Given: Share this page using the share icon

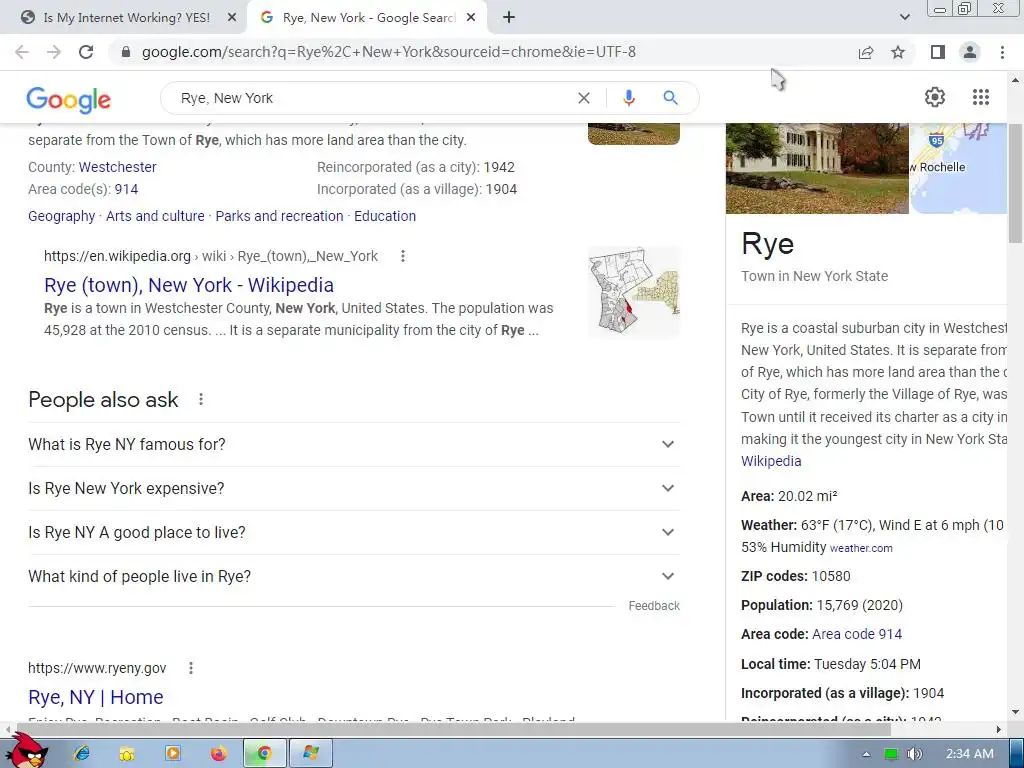Looking at the screenshot, I should point(866,52).
